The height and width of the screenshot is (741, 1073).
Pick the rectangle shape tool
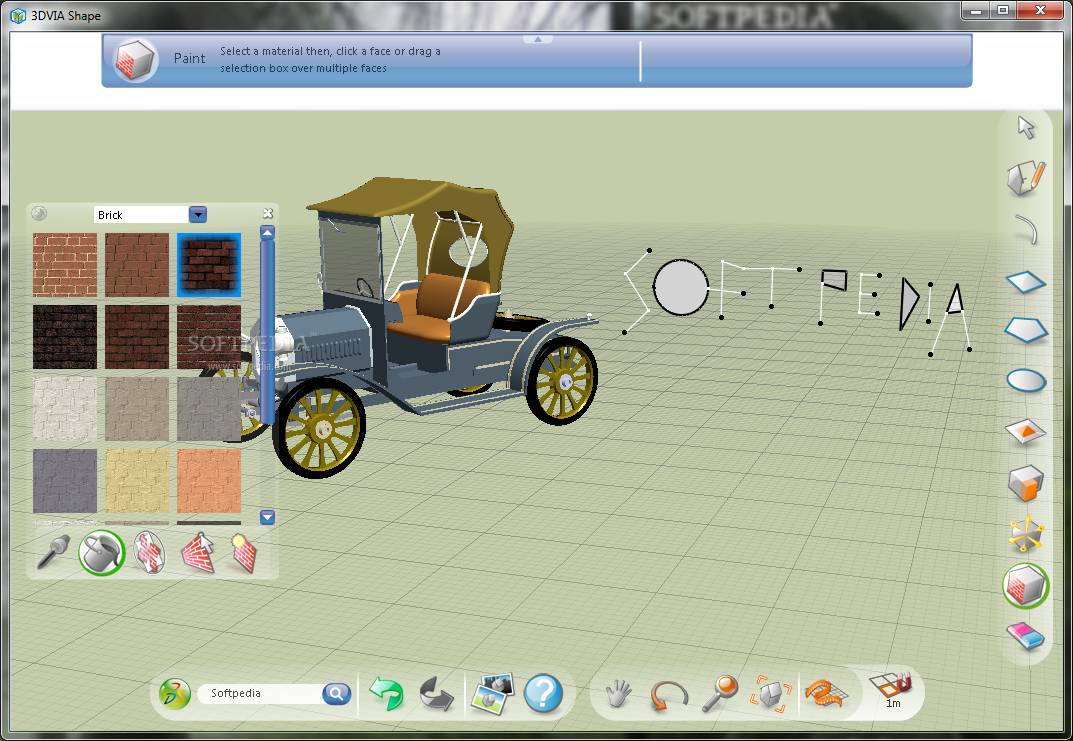point(1026,281)
